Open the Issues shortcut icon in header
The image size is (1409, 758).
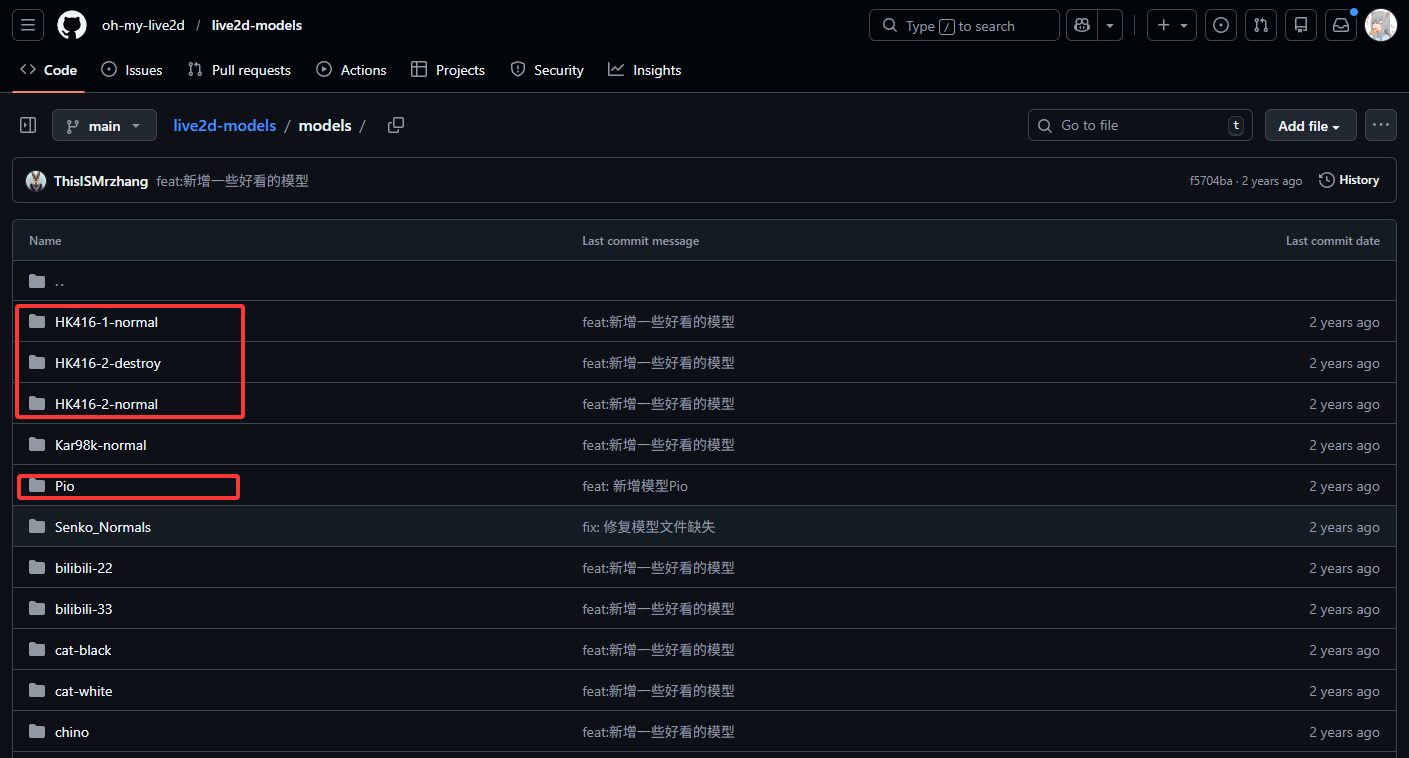pos(1220,25)
